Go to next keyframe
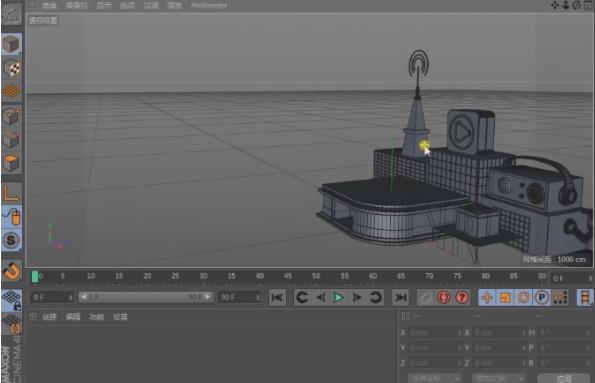The height and width of the screenshot is (383, 595). tap(375, 297)
